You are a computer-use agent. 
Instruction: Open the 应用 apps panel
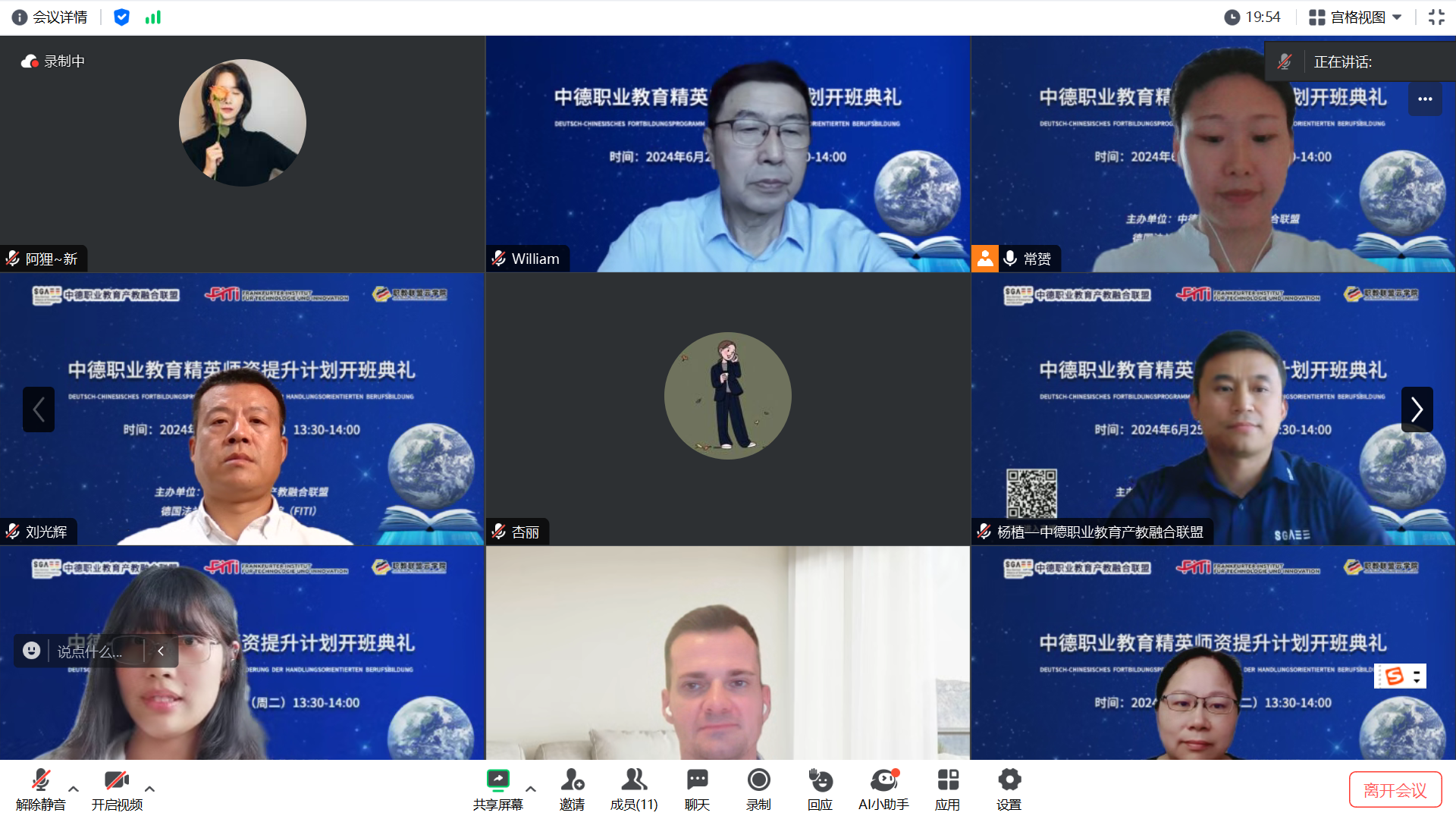coord(948,789)
